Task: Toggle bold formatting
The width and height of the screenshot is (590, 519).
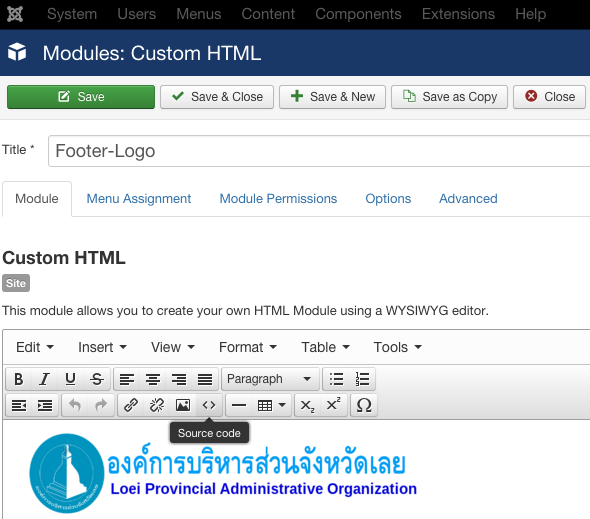Action: 18,379
